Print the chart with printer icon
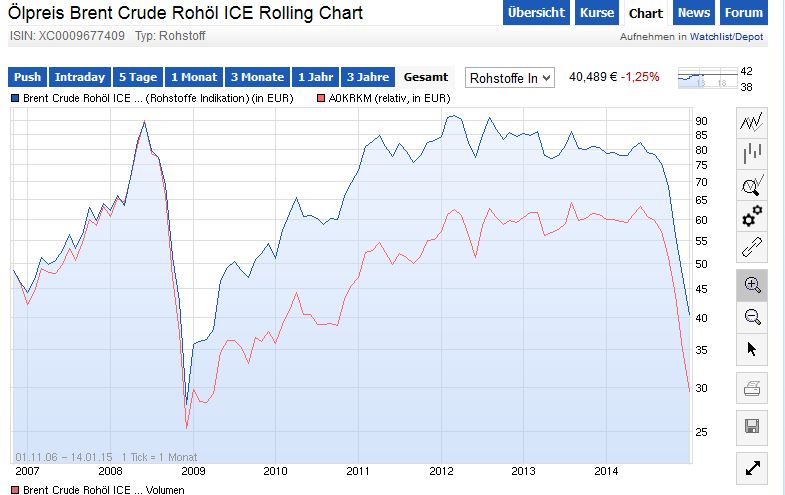 [752, 389]
